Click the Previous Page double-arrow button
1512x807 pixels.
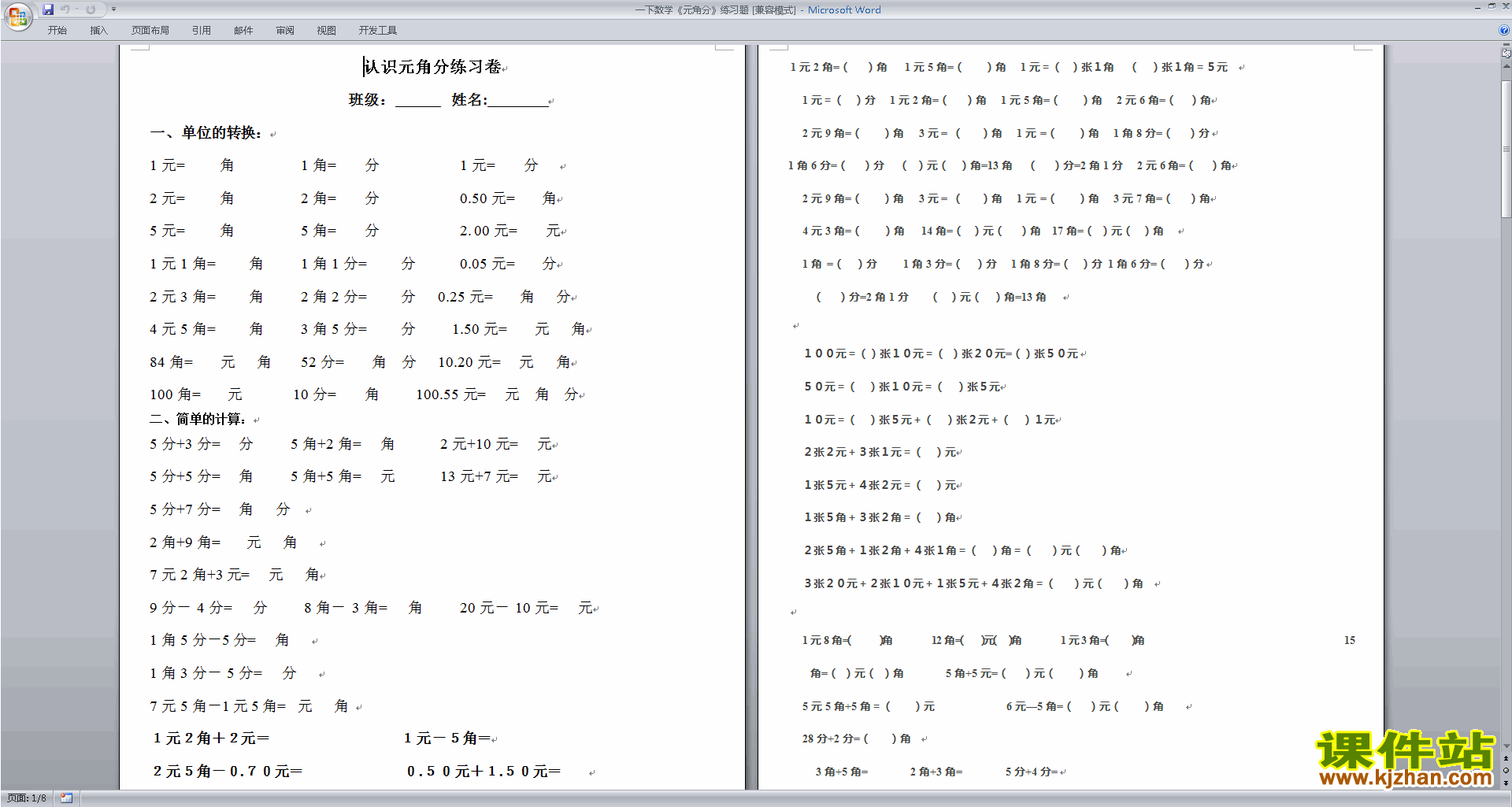coord(1506,759)
